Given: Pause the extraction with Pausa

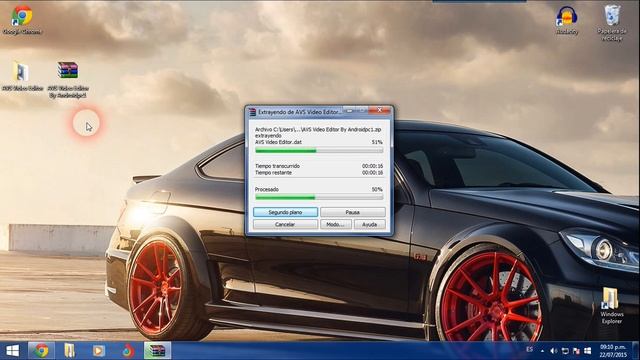Looking at the screenshot, I should tap(353, 212).
